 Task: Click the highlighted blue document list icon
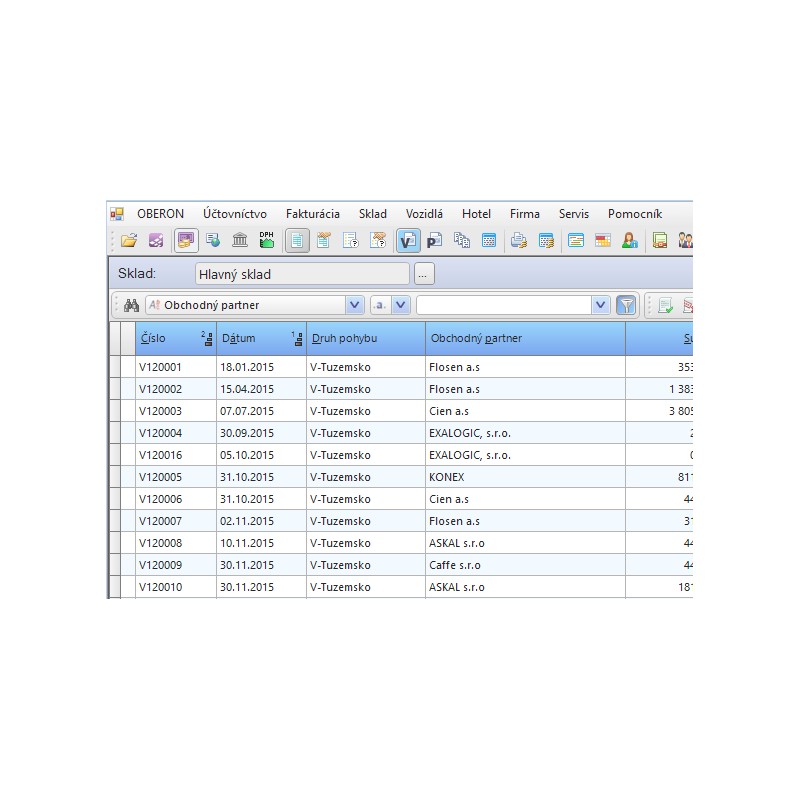pos(297,240)
